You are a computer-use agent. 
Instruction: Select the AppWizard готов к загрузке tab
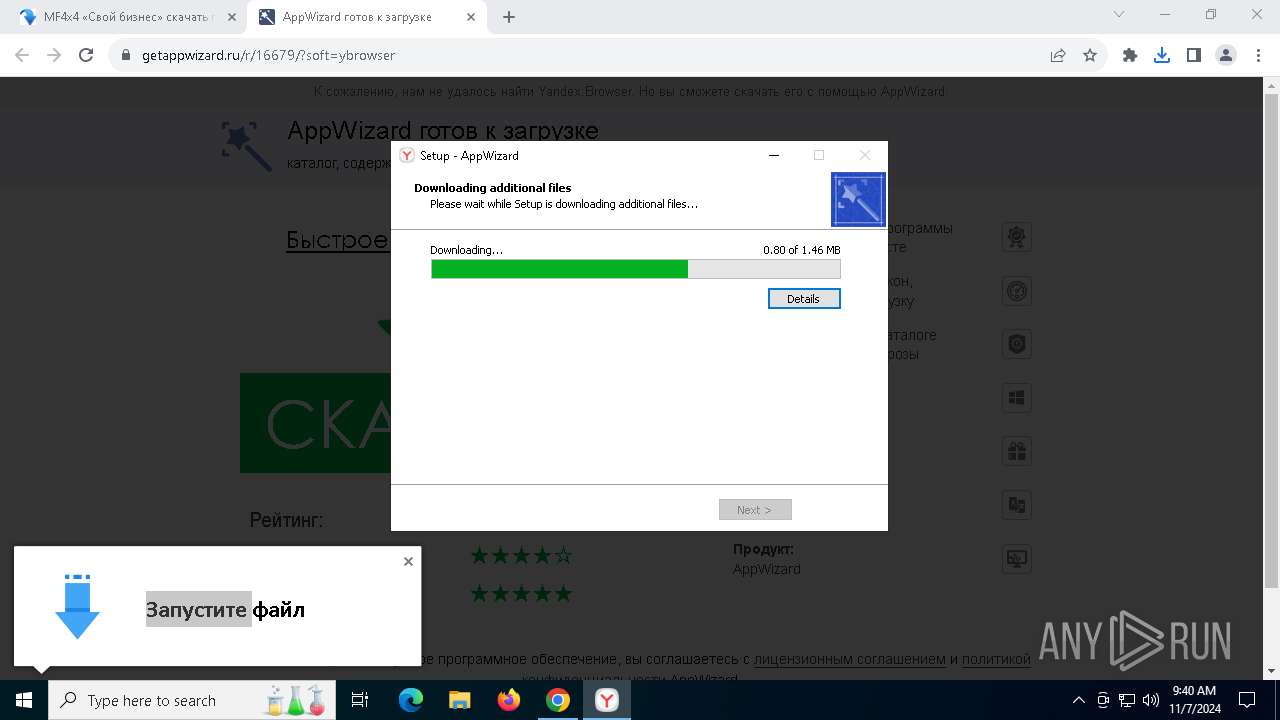coord(368,17)
